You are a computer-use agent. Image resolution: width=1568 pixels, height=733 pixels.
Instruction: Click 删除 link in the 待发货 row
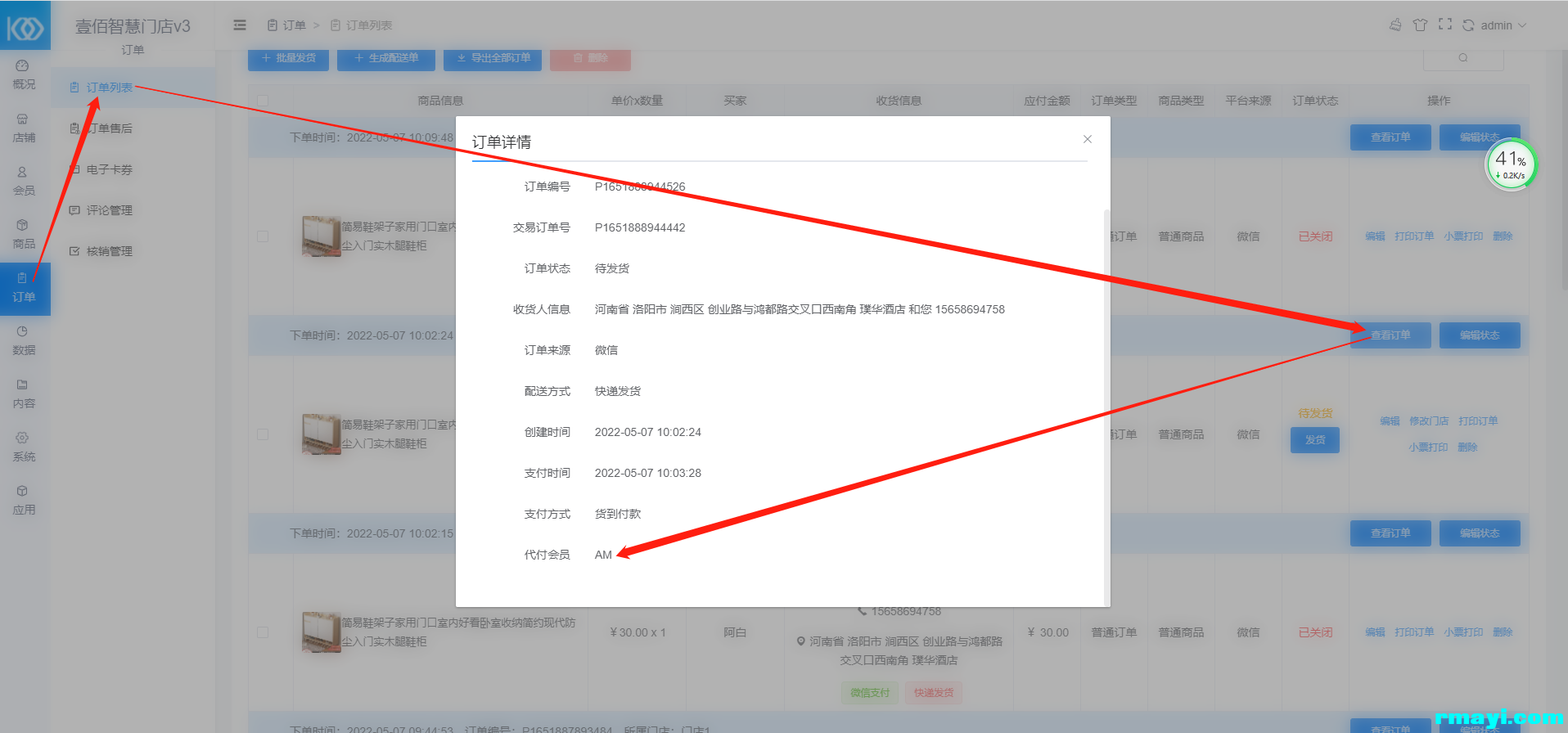1467,447
